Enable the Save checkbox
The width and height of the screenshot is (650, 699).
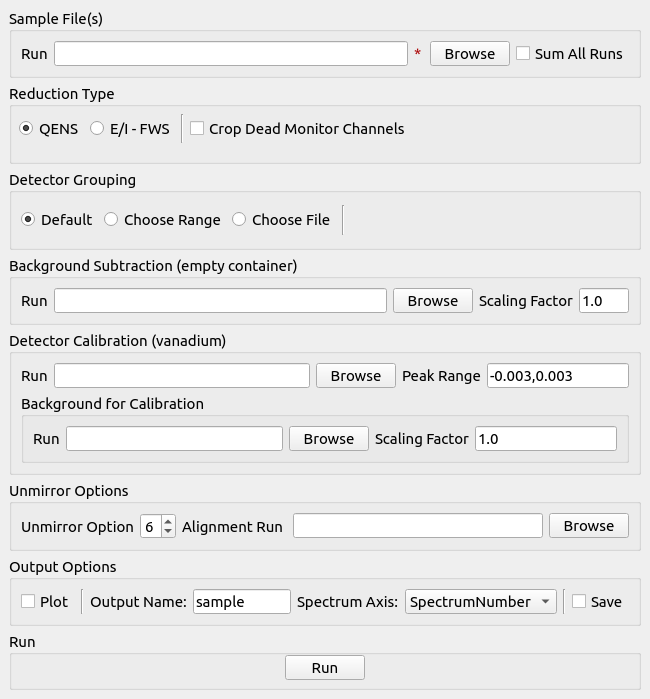pyautogui.click(x=579, y=602)
